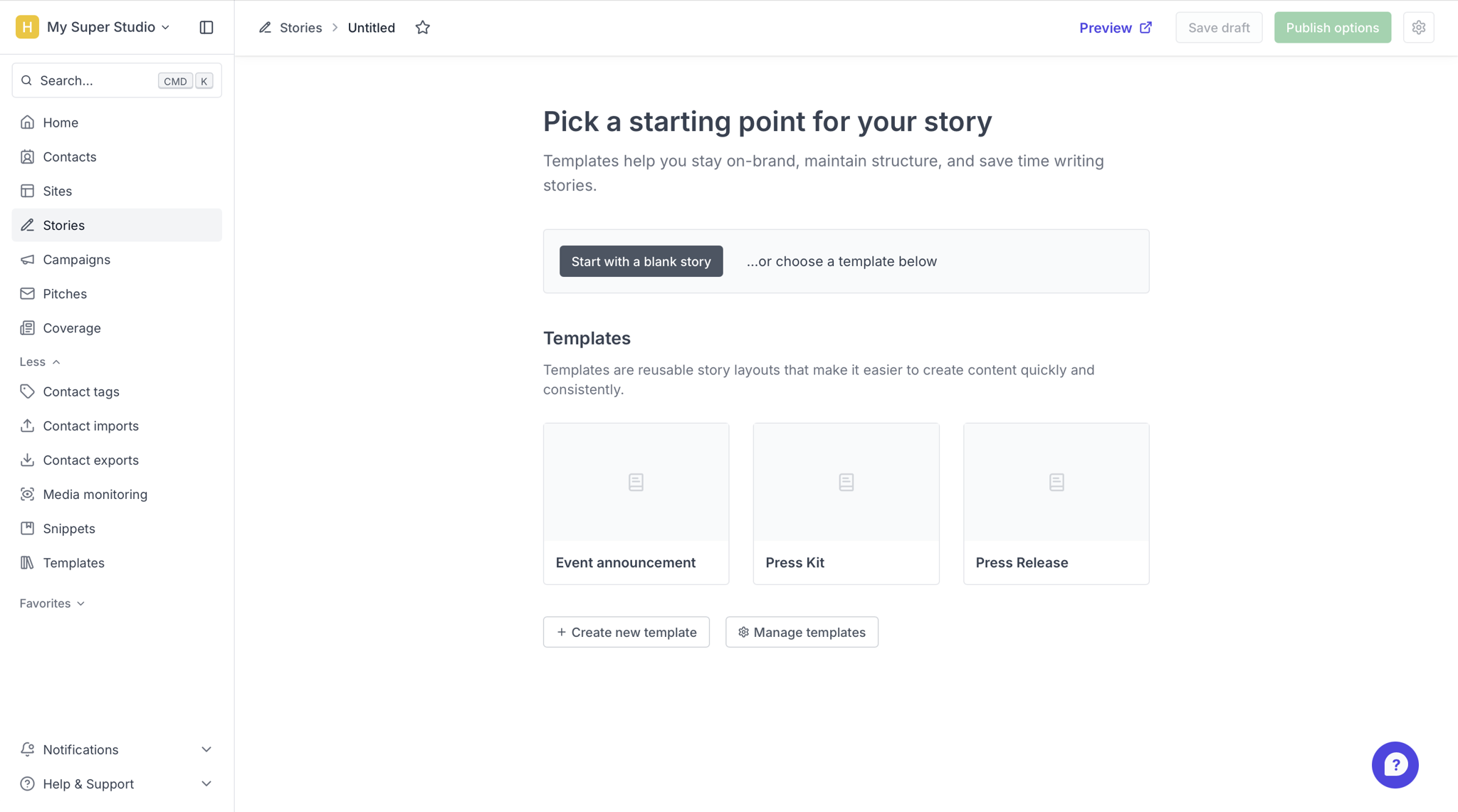Click the purple help chat bubble

point(1395,765)
